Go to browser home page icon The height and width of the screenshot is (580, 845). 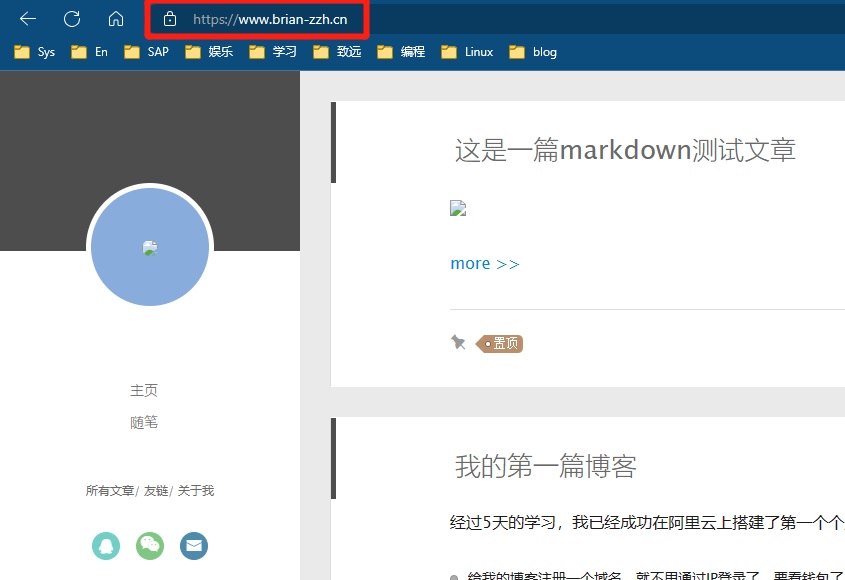tap(116, 19)
